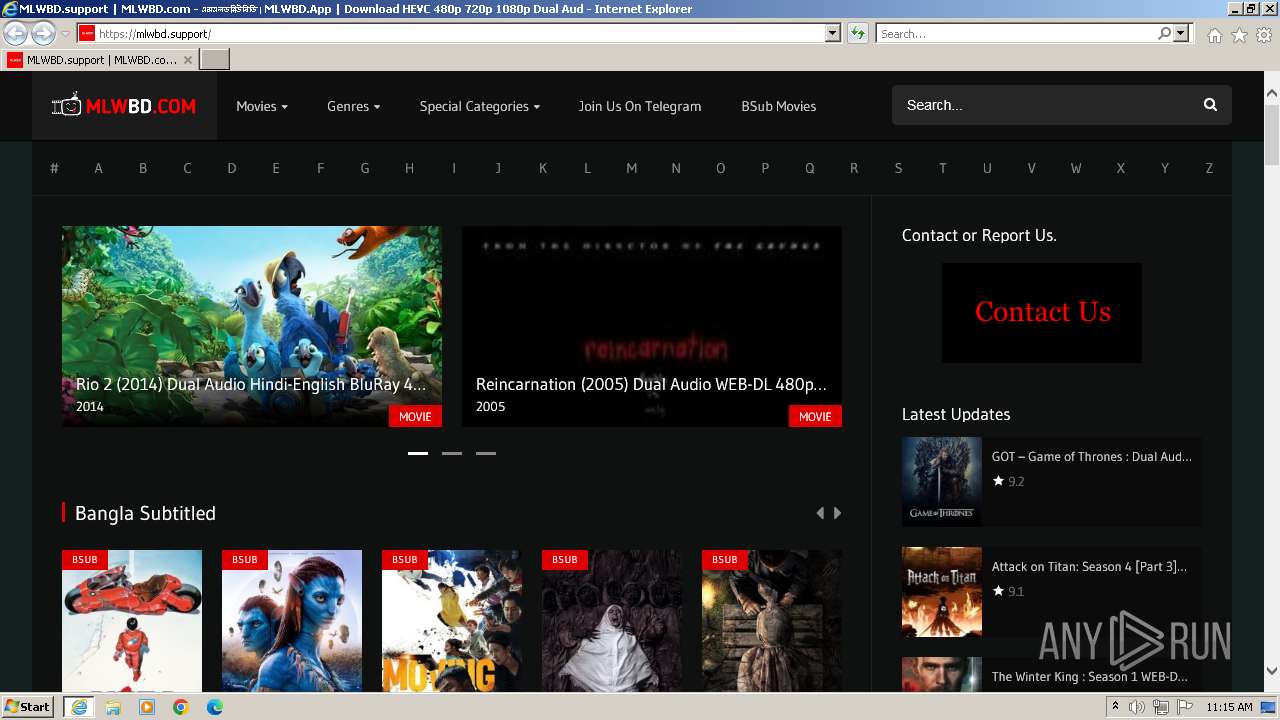This screenshot has width=1280, height=720.
Task: Click the Refresh page icon
Action: (x=857, y=34)
